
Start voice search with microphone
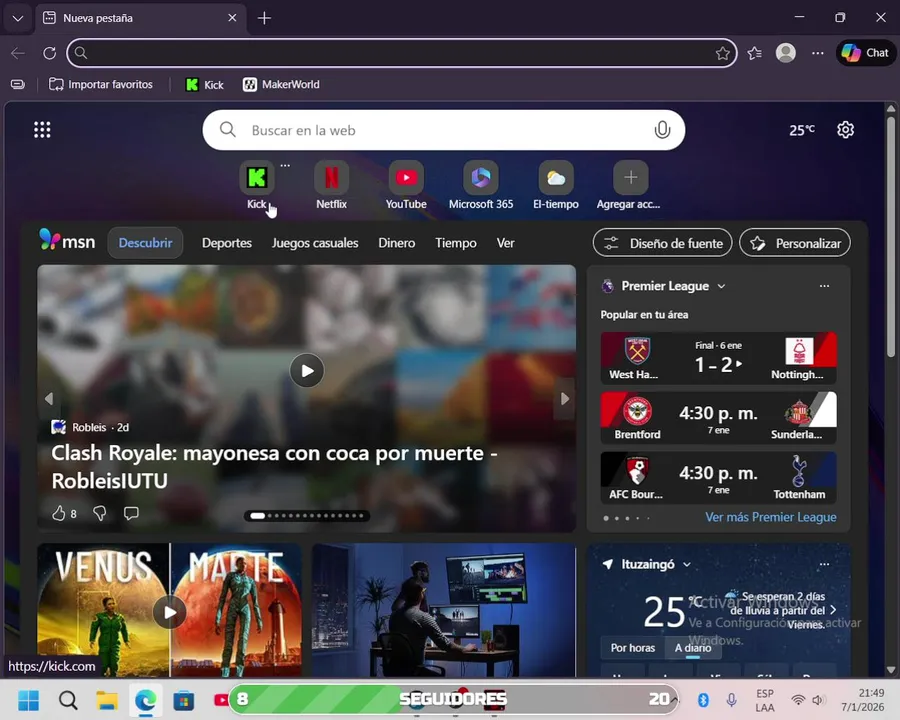coord(662,130)
